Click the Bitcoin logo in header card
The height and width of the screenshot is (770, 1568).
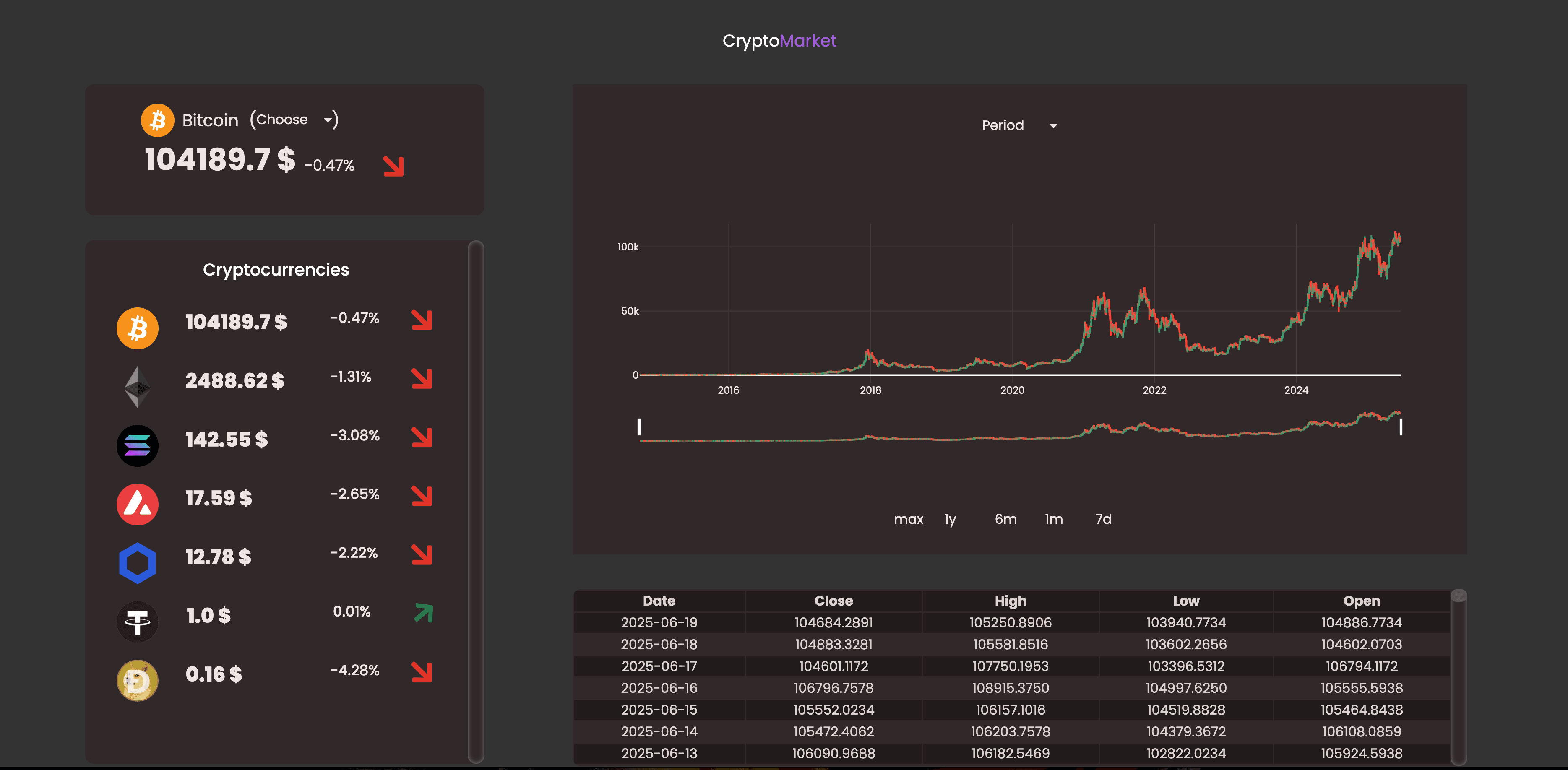pos(157,120)
